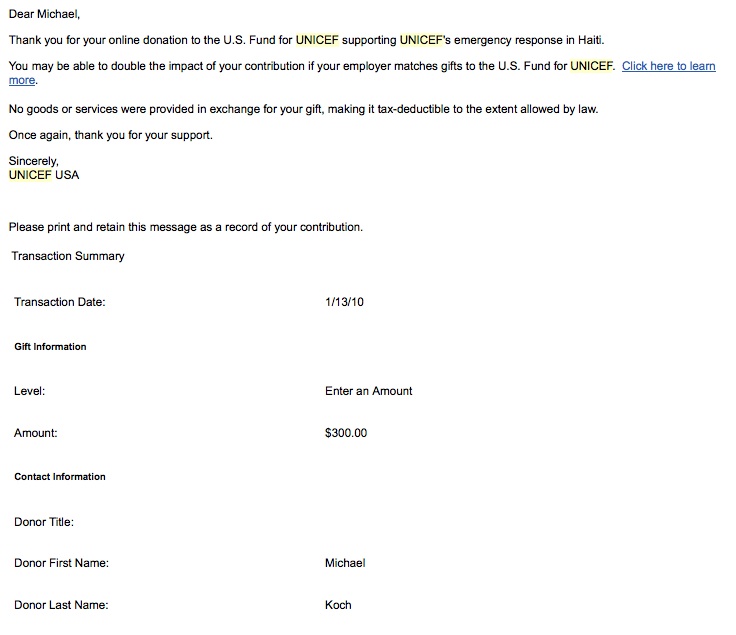Click the highlighted UNICEF word in the signature
This screenshot has height=635, width=736.
pos(31,175)
